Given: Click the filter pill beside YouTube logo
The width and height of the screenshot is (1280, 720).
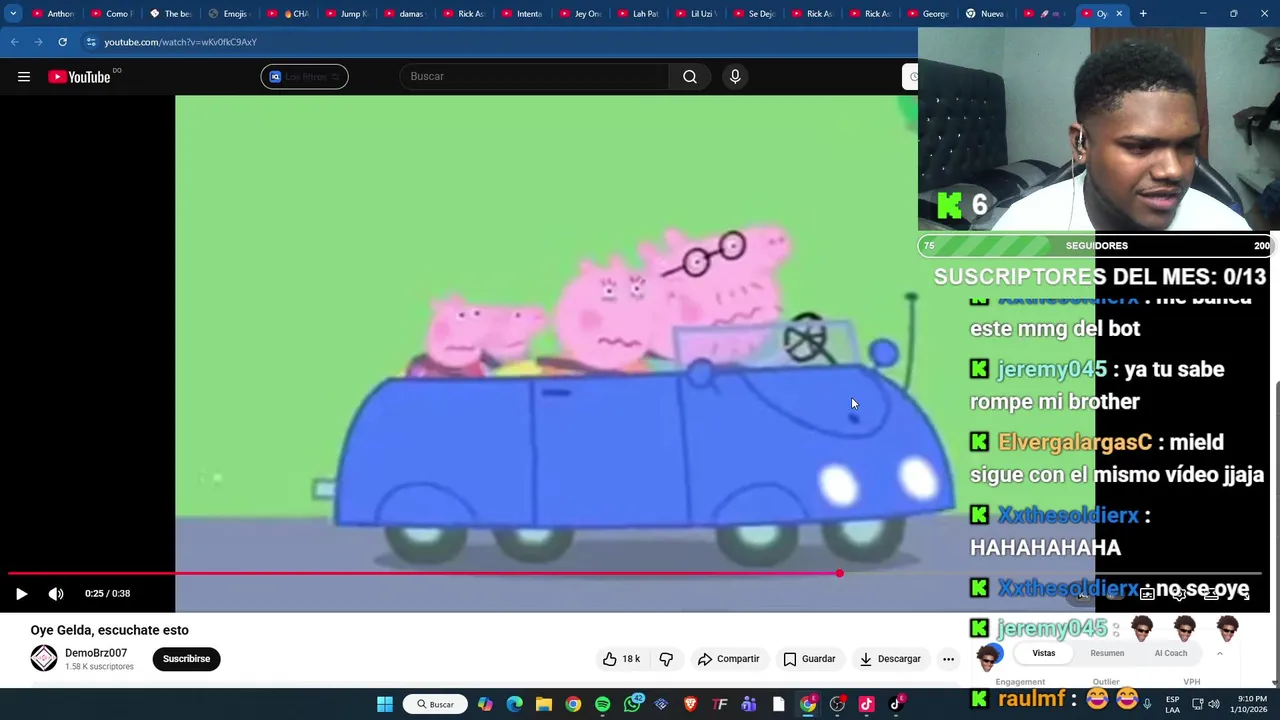Looking at the screenshot, I should (305, 77).
